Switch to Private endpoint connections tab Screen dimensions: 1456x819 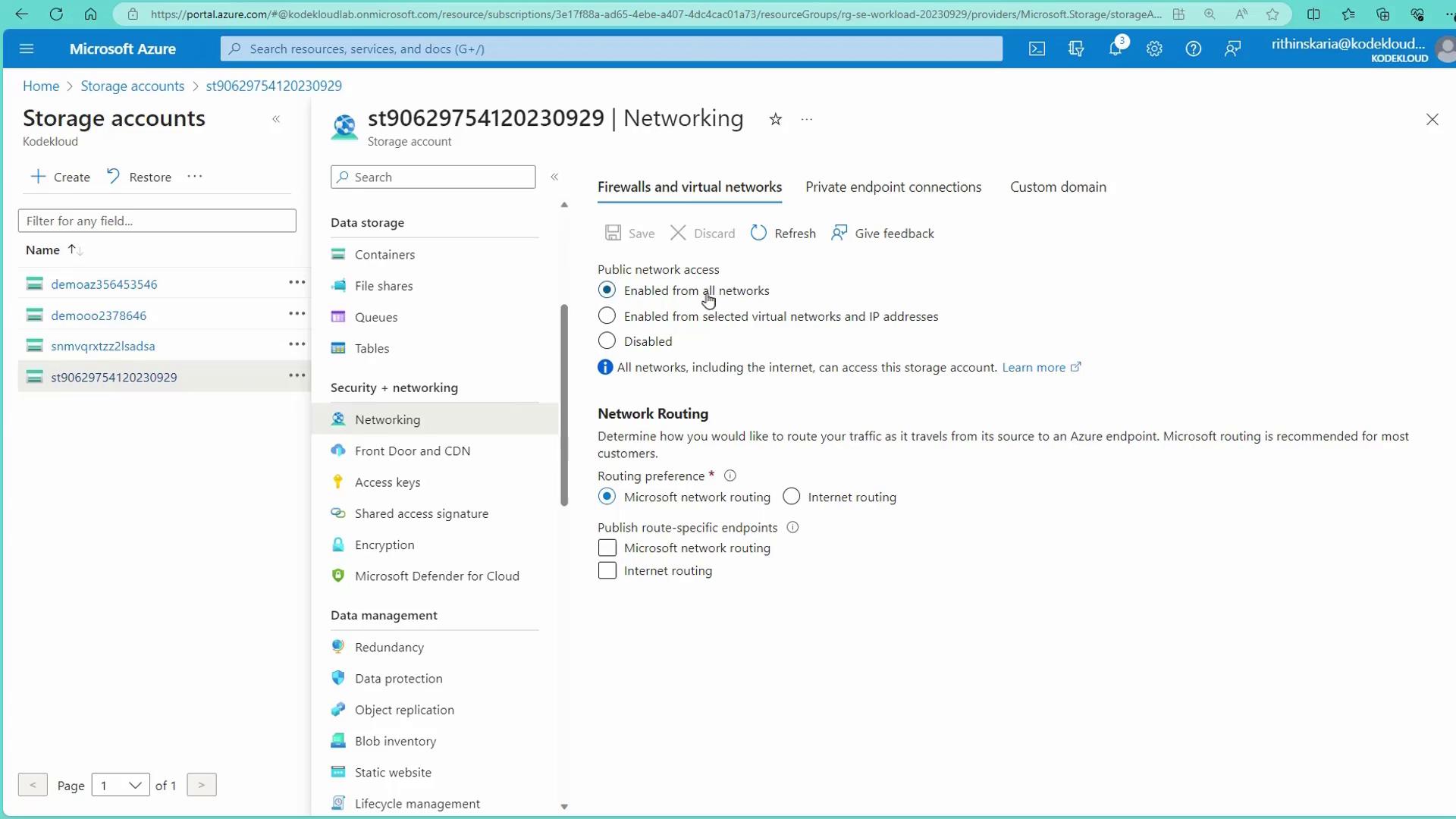click(x=893, y=187)
